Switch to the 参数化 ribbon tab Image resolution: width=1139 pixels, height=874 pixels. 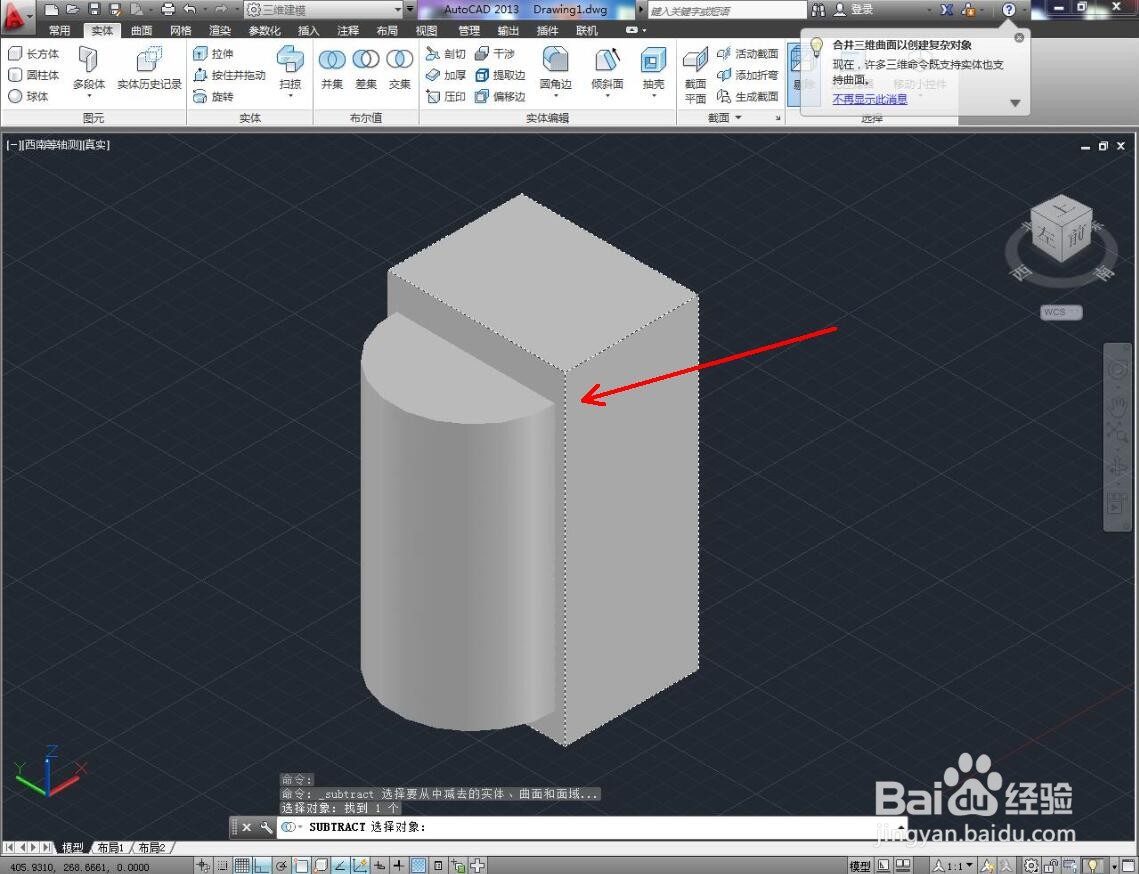(x=264, y=31)
